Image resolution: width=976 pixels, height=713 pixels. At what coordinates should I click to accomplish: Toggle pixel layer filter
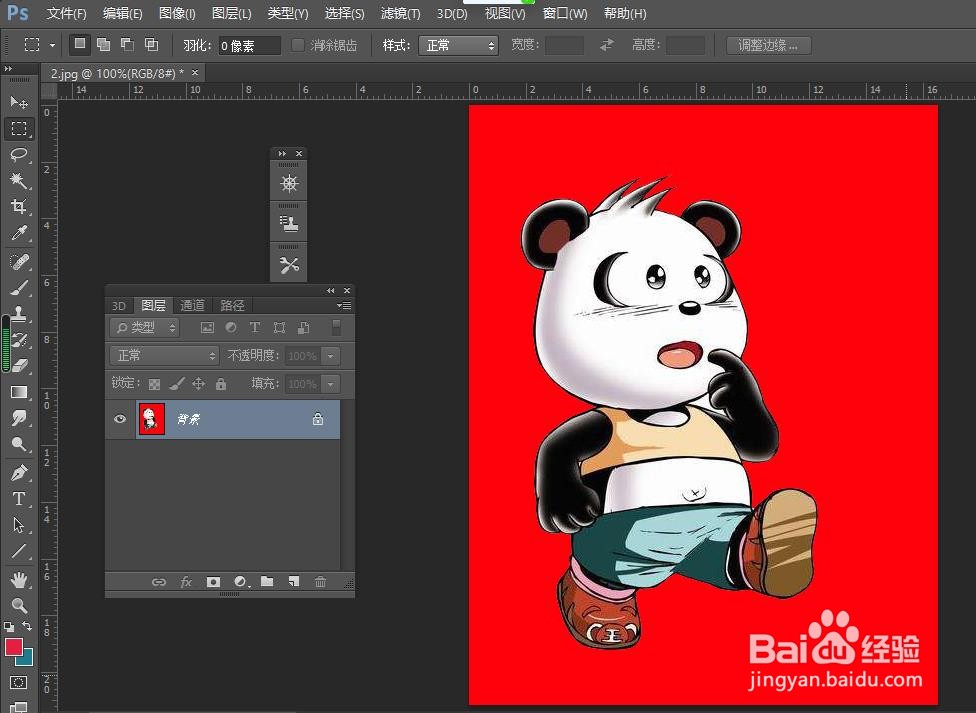click(x=207, y=328)
